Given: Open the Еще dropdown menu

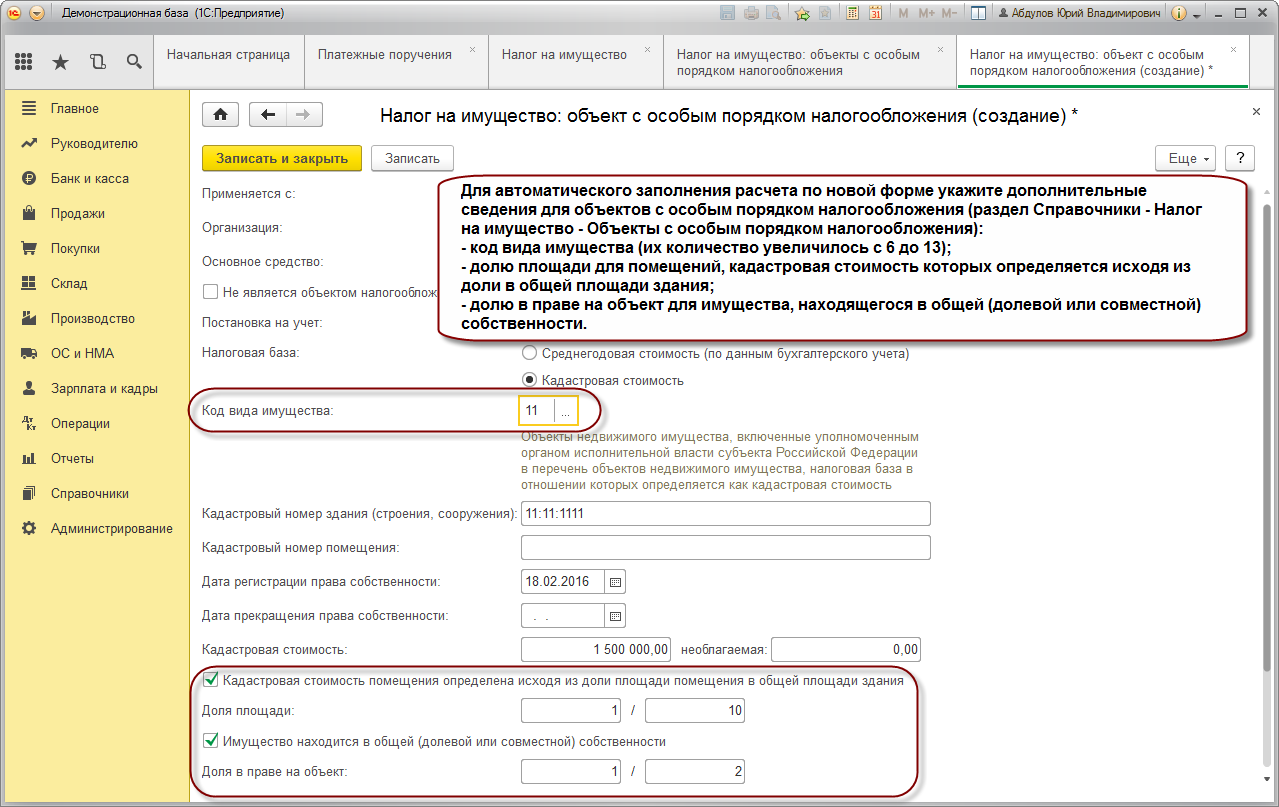Looking at the screenshot, I should pos(1185,158).
